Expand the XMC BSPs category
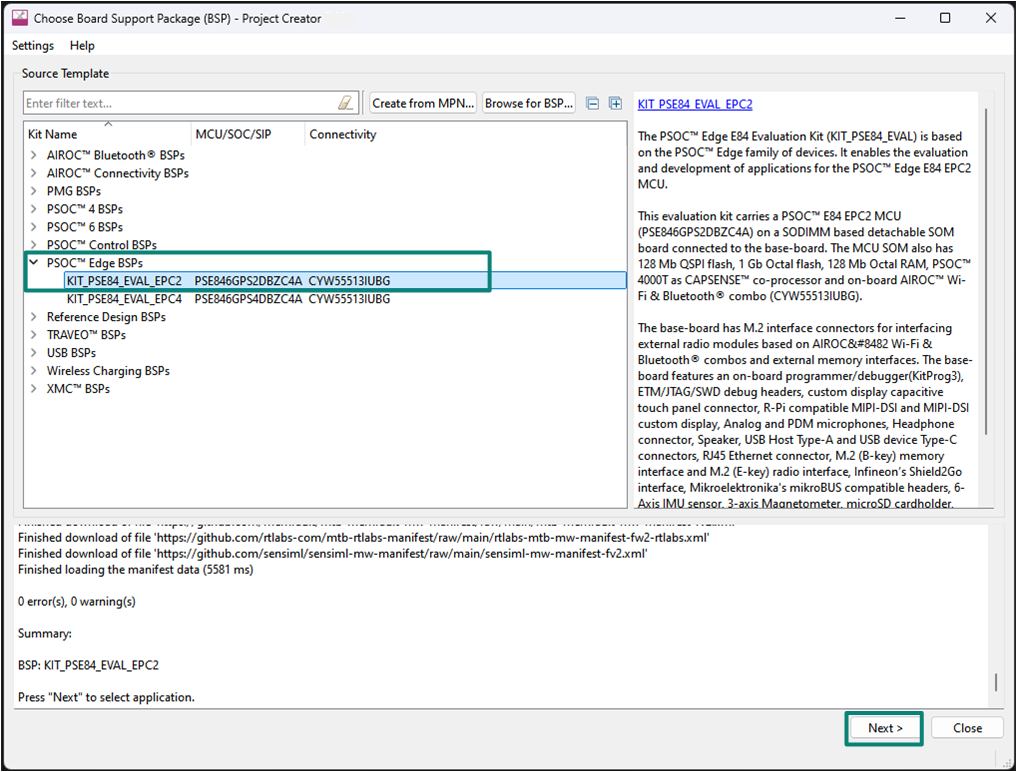 [x=33, y=389]
